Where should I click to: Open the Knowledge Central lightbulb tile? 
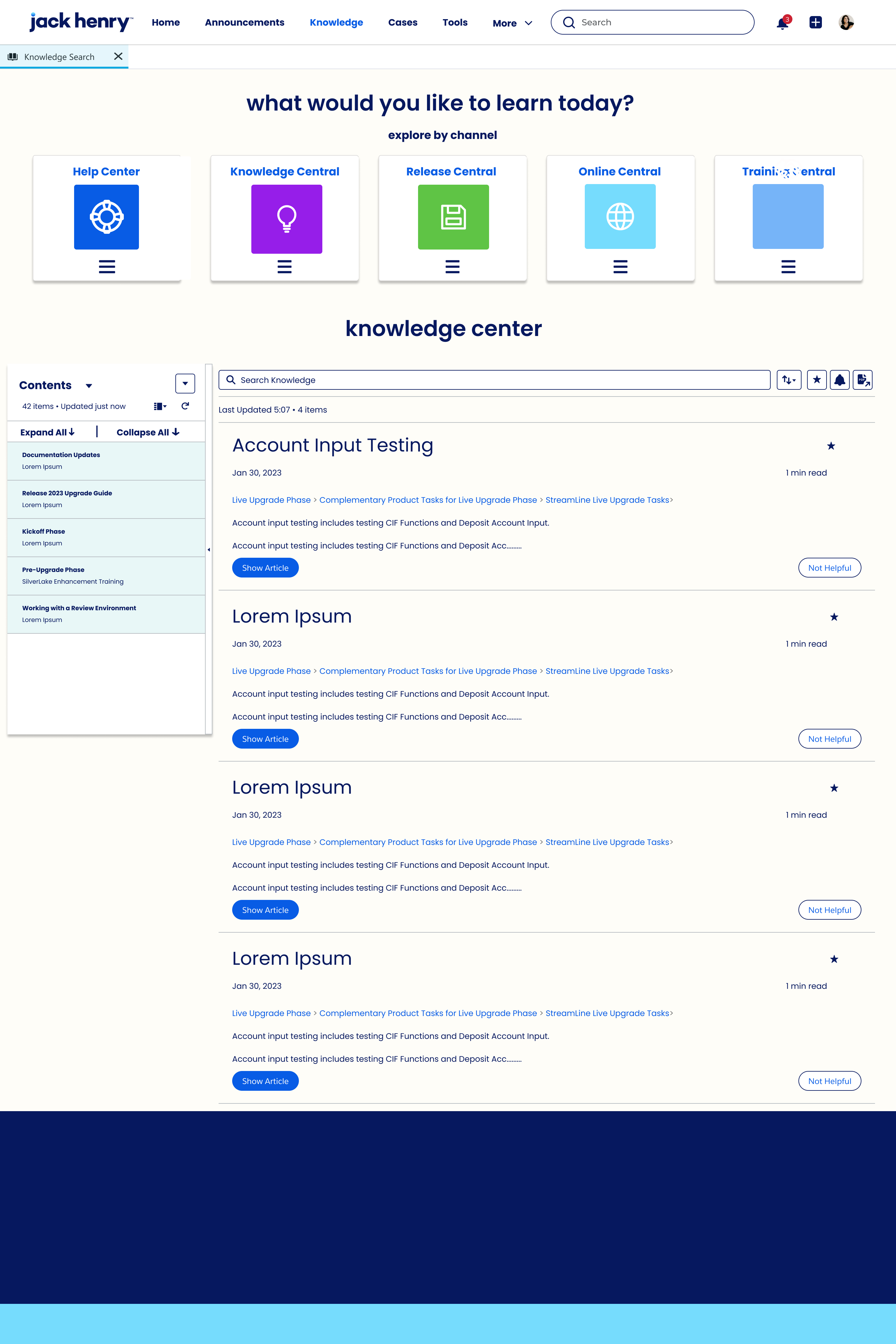pos(287,219)
